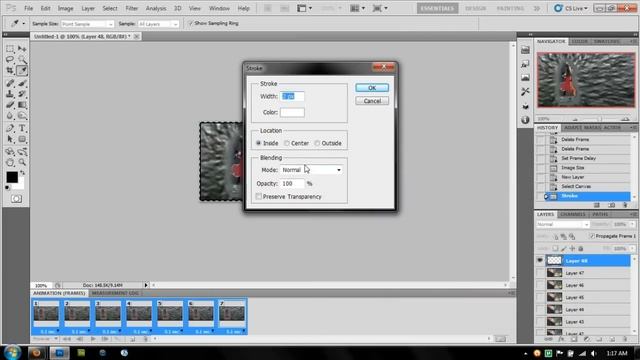Select the Rectangle shape tool
640x360 pixels.
(x=22, y=139)
